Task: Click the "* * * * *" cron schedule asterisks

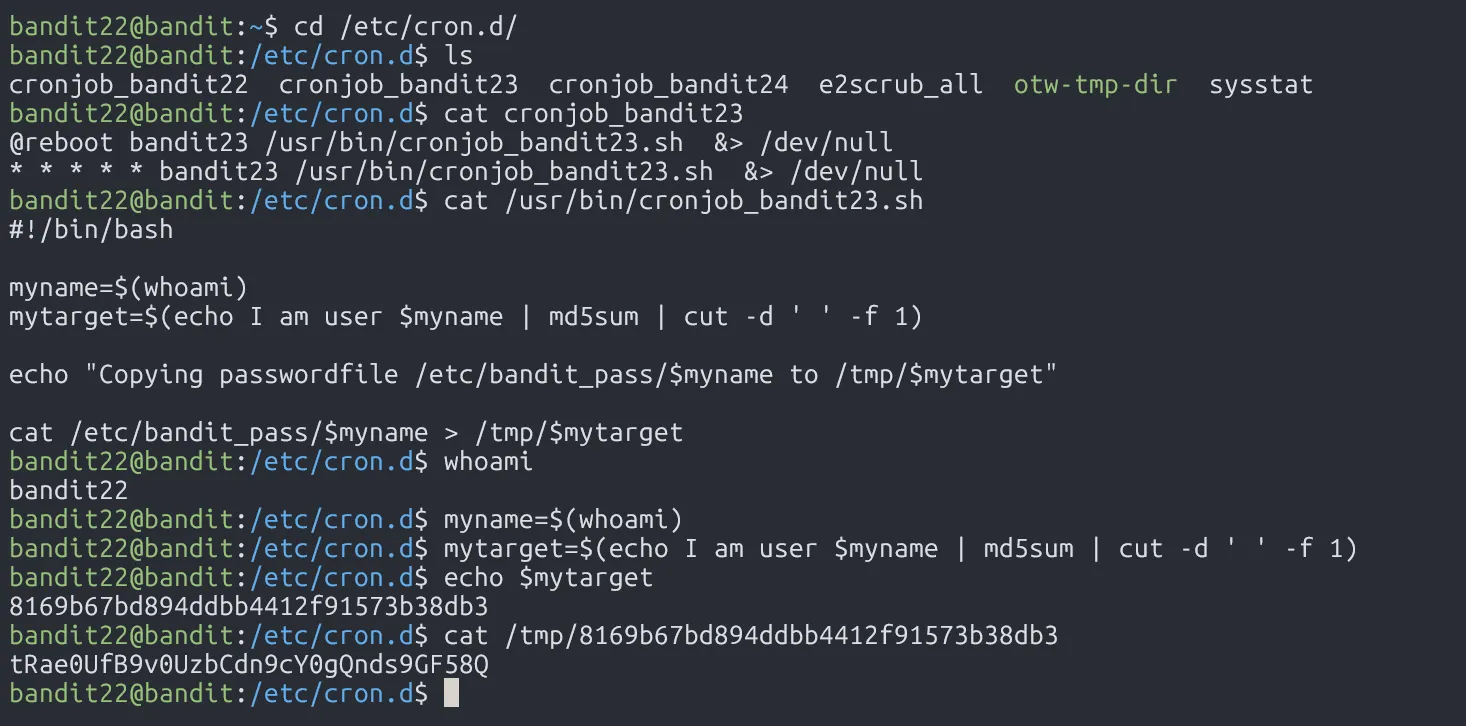Action: click(69, 171)
